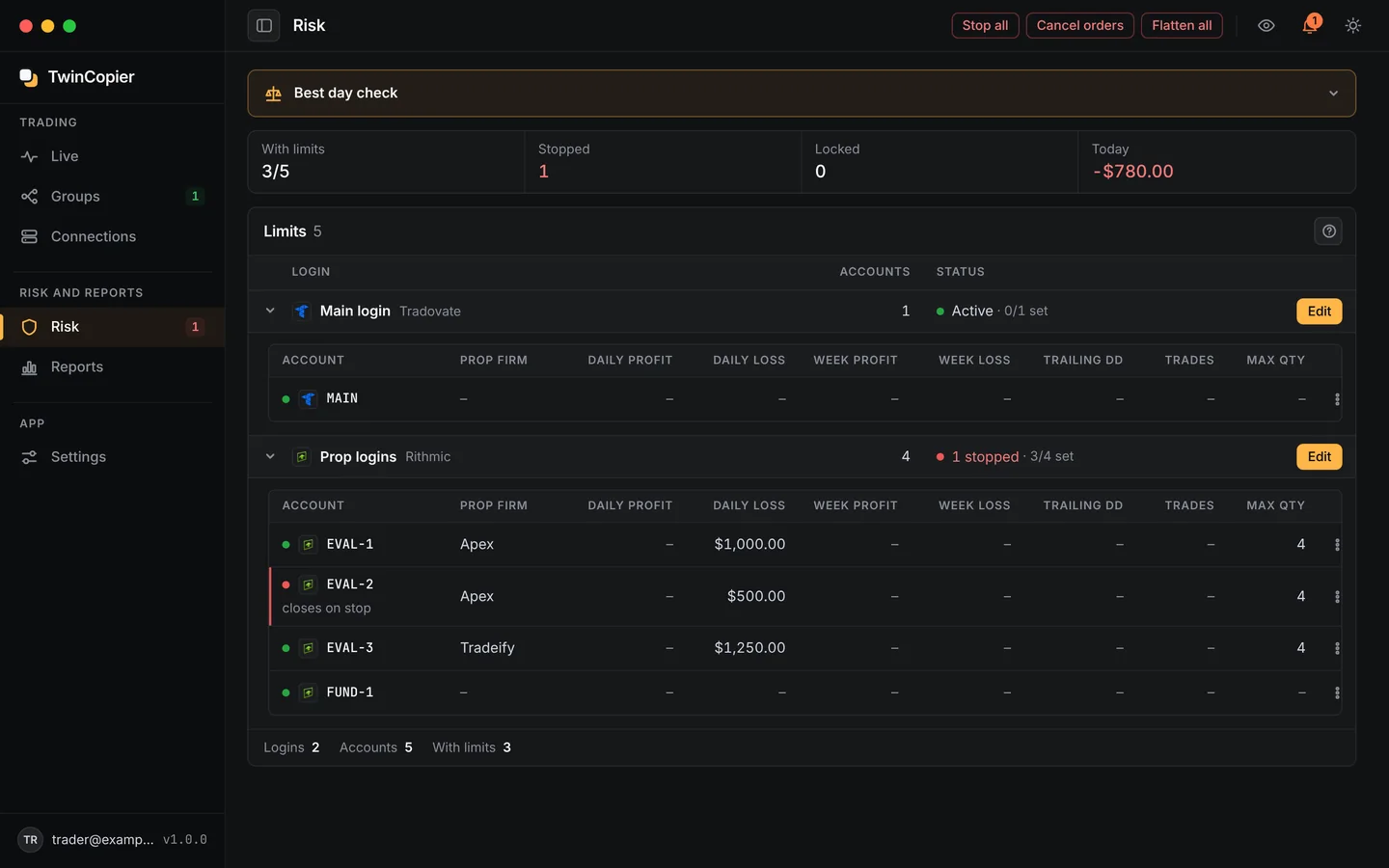
Task: Open the EVAL-1 row options menu
Action: [1336, 545]
